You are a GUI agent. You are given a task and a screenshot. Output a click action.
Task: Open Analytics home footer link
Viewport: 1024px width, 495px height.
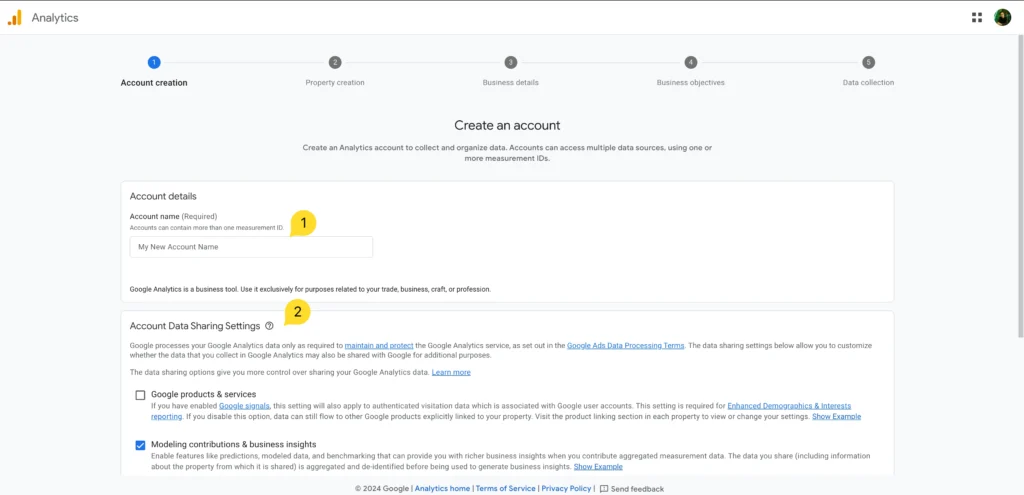point(442,488)
